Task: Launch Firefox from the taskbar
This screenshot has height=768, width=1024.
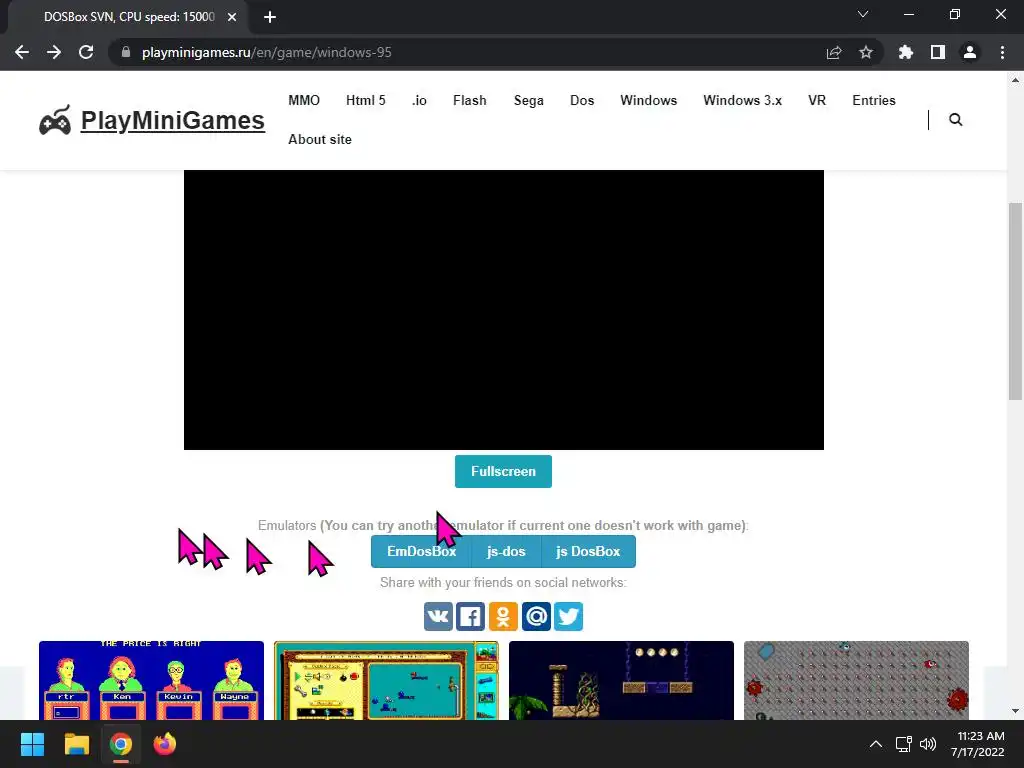Action: [165, 744]
